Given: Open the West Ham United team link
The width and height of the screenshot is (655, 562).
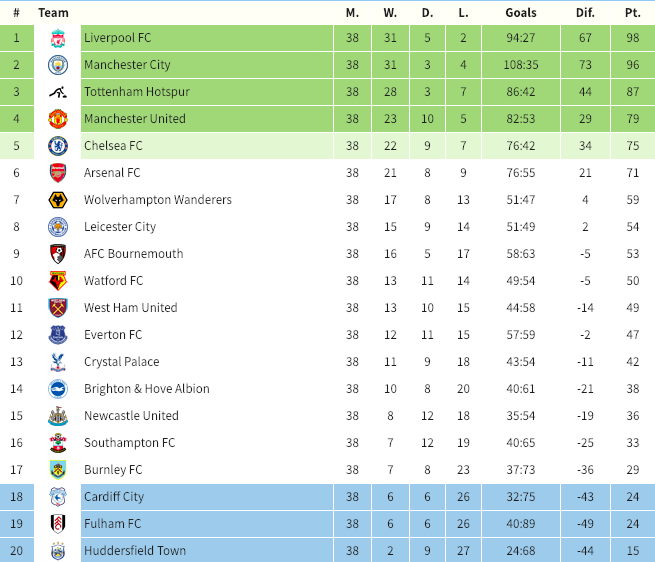Looking at the screenshot, I should pos(131,308).
